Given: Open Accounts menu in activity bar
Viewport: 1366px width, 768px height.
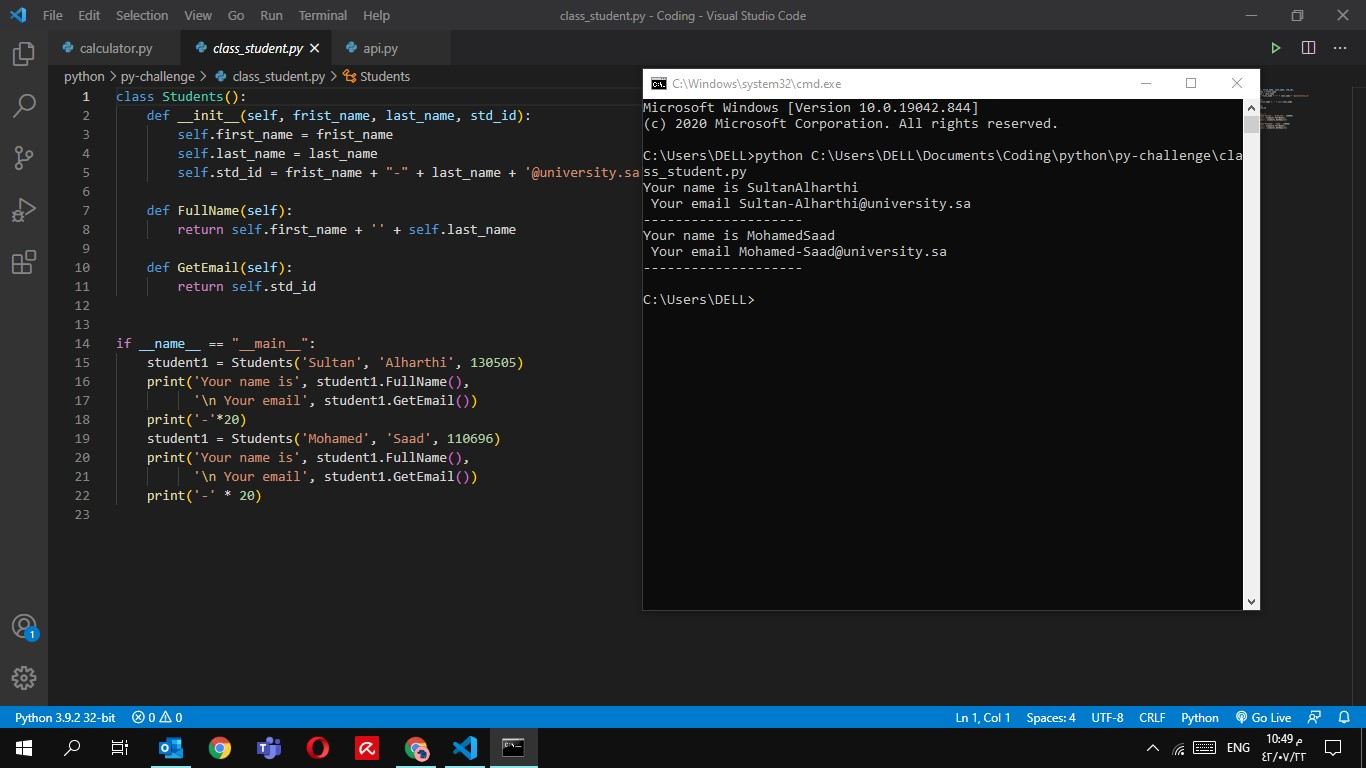Looking at the screenshot, I should [x=24, y=627].
